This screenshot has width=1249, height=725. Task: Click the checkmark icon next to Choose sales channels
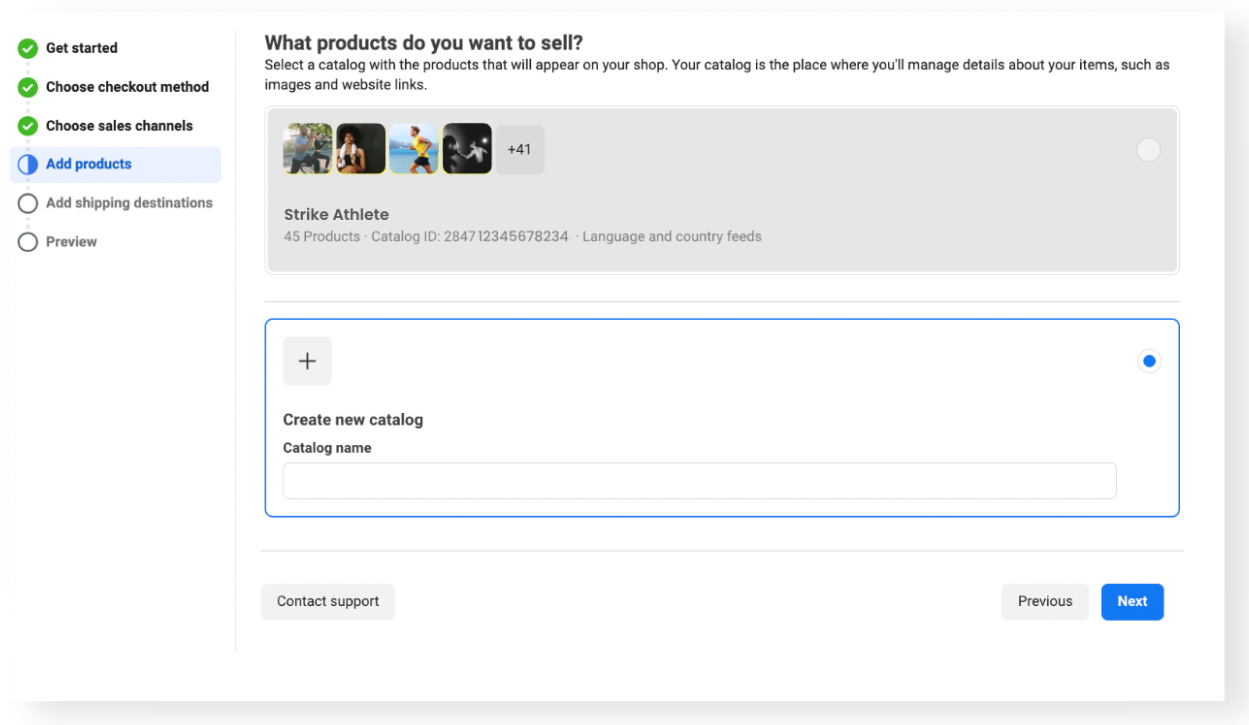click(28, 126)
